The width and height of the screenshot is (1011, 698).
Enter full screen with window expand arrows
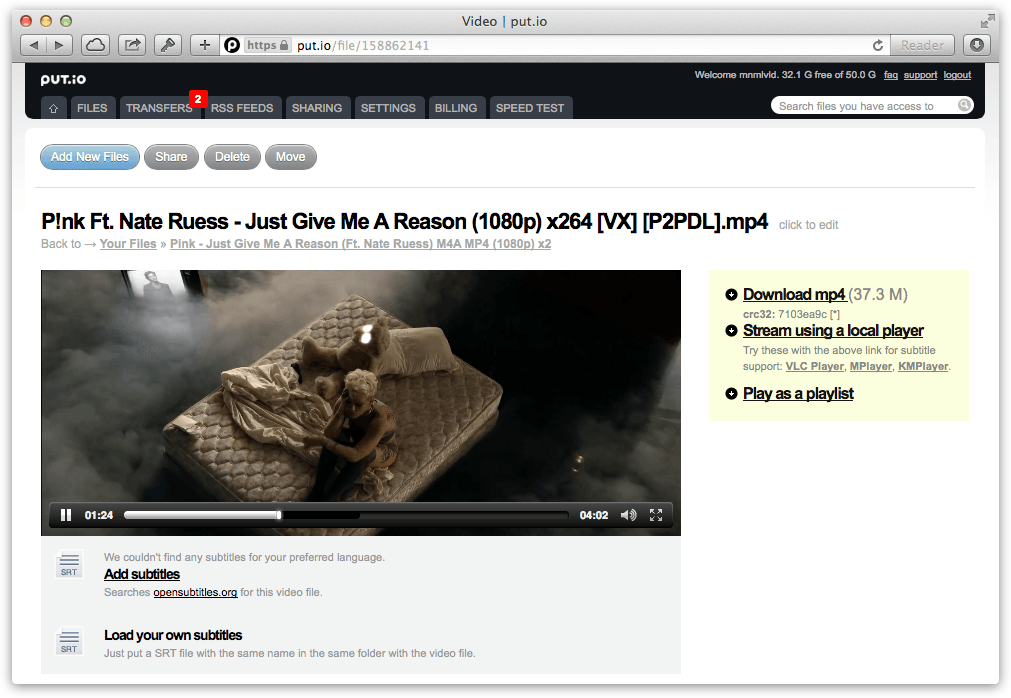click(987, 21)
